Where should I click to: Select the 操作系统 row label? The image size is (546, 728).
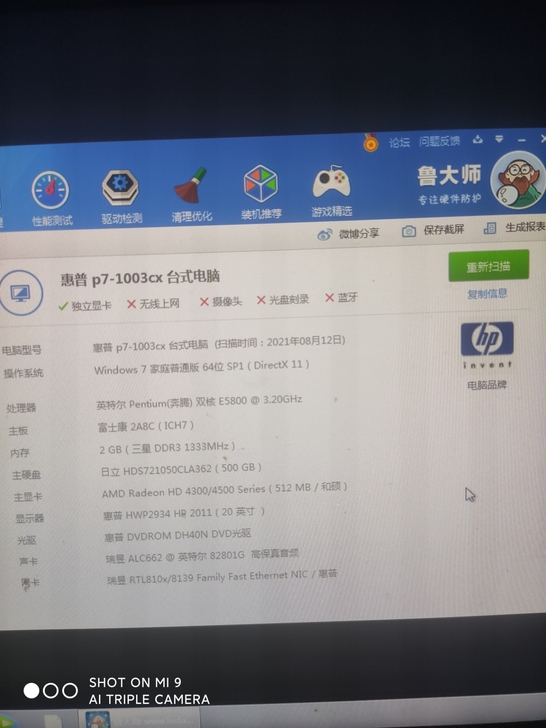click(24, 373)
